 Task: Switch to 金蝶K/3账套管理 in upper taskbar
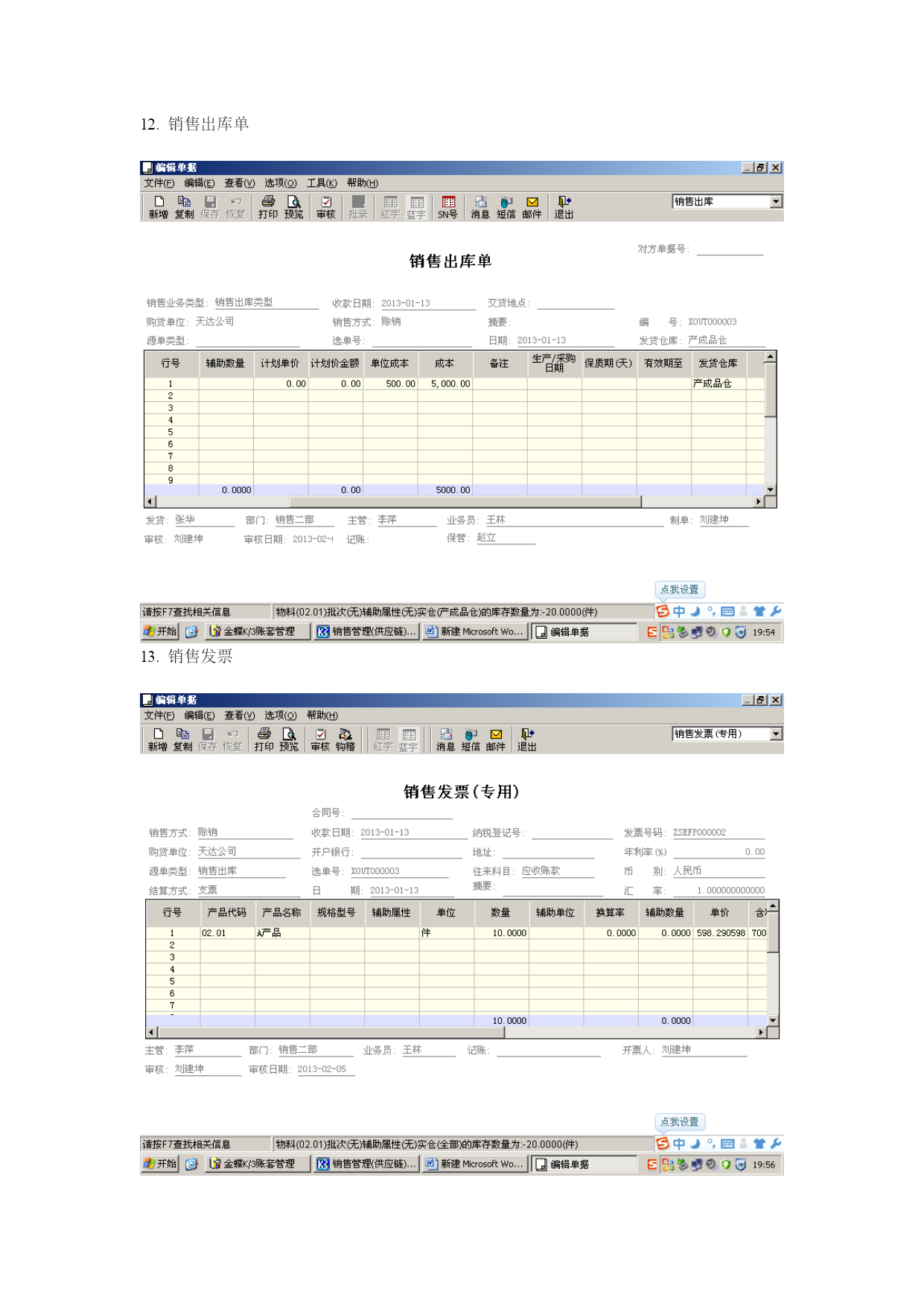point(257,631)
